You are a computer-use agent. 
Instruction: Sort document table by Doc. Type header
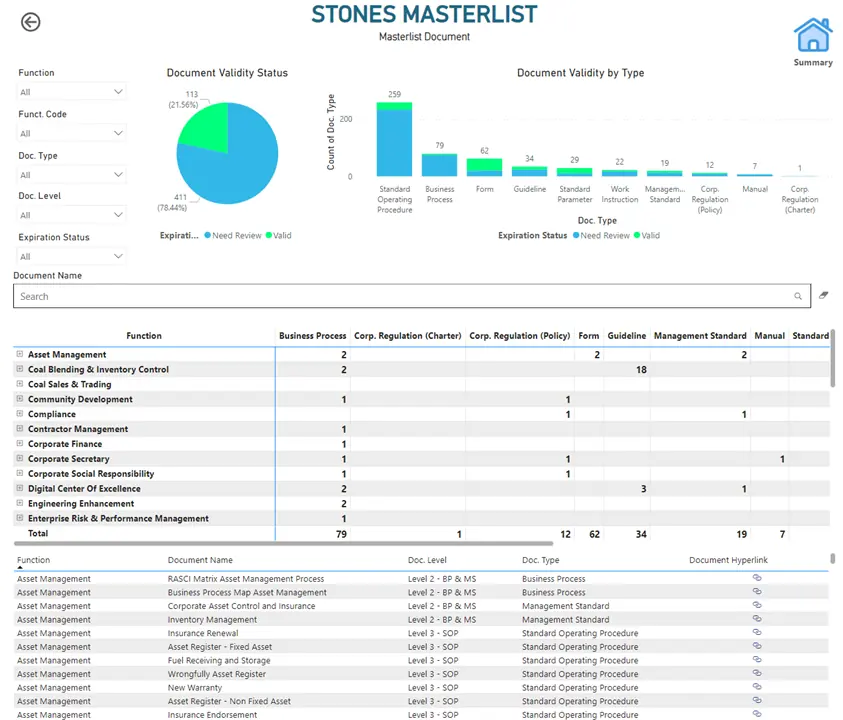click(540, 560)
